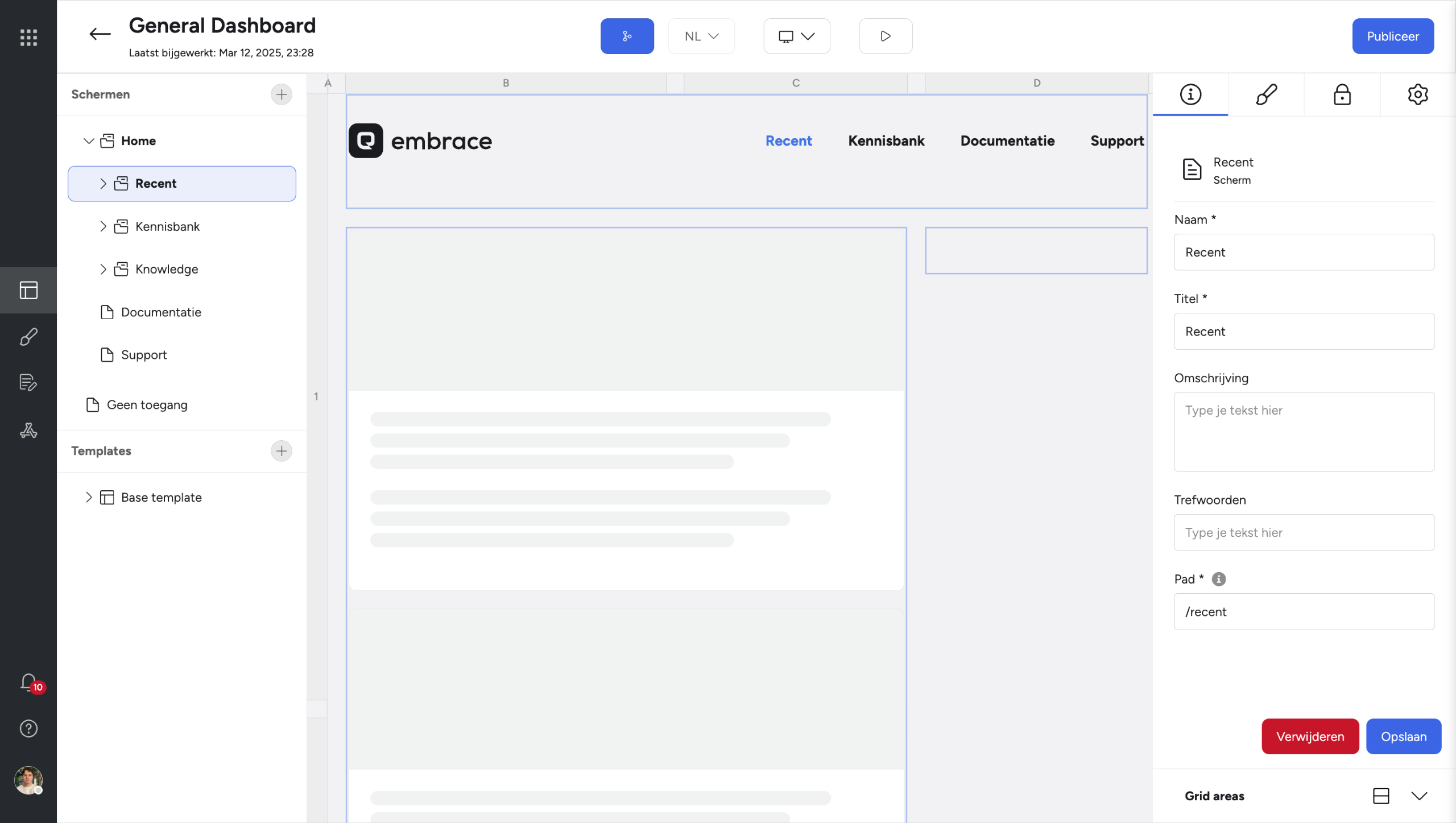Select row 1 marker on canvas
This screenshot has width=1456, height=823.
coord(316,396)
